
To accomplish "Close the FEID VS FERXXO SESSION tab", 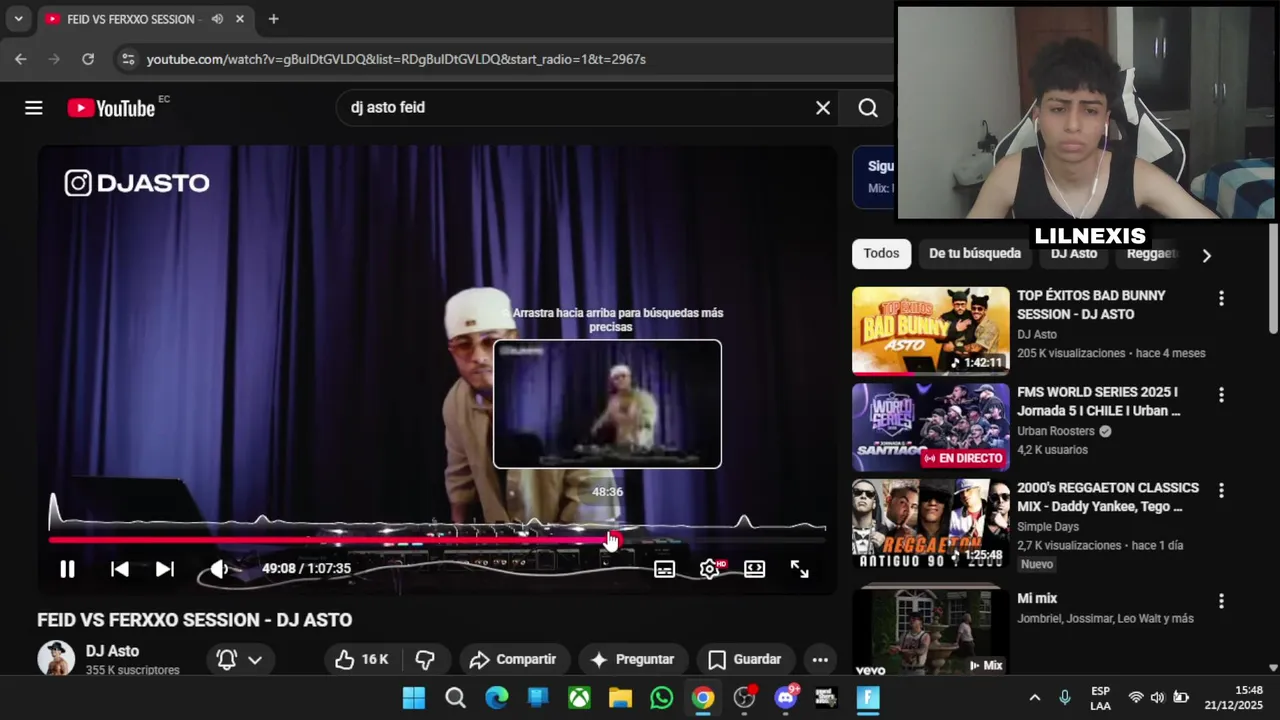I will tap(240, 19).
